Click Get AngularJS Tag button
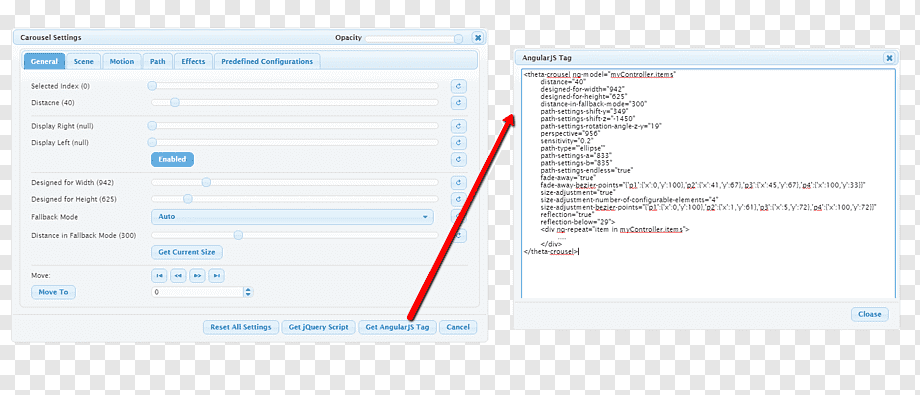This screenshot has width=920, height=395. [x=398, y=327]
